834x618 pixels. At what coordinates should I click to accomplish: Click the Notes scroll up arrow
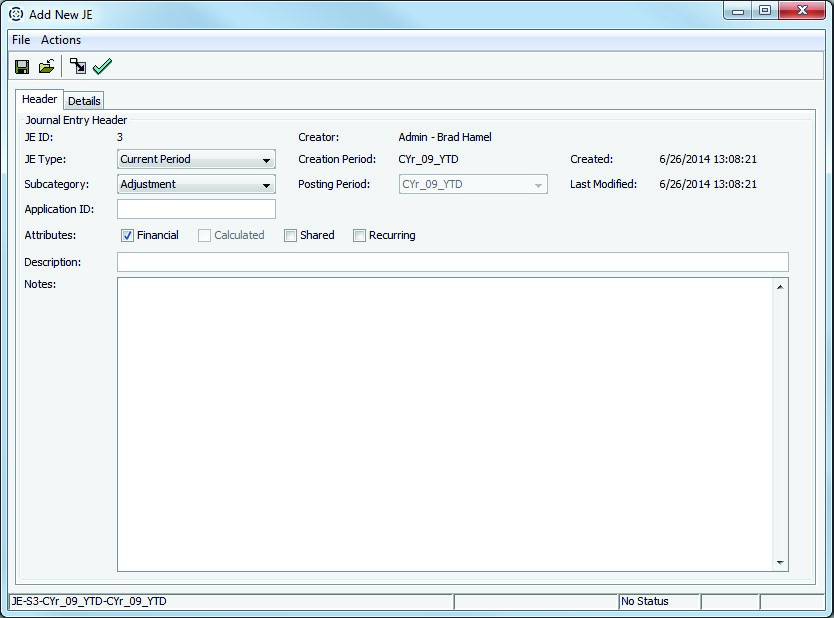(x=780, y=288)
